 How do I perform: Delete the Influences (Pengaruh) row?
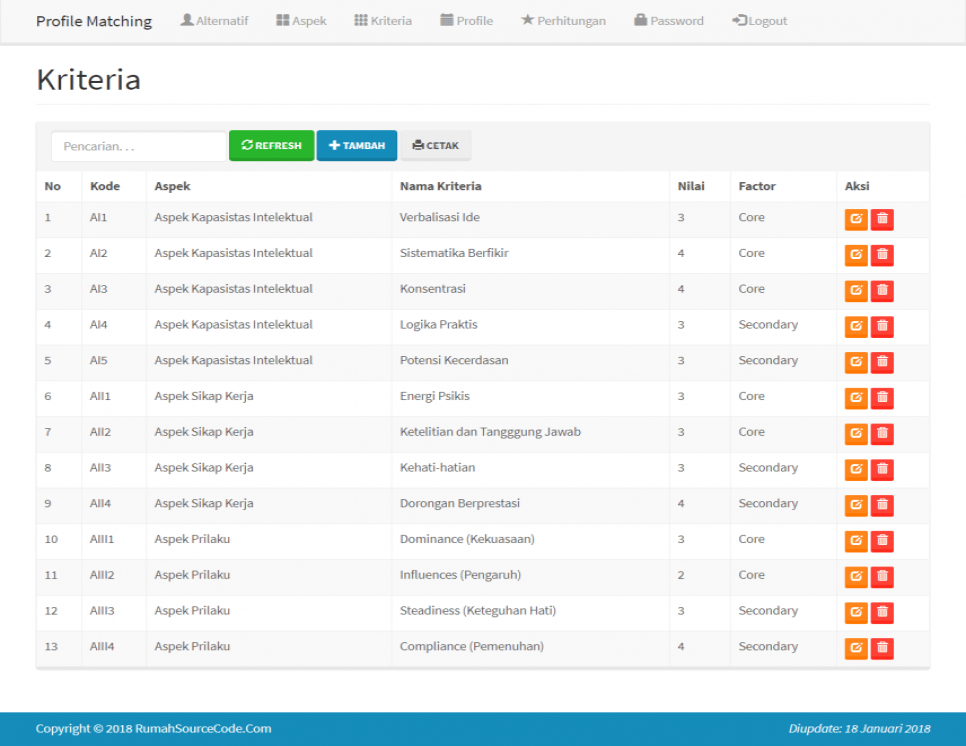pyautogui.click(x=882, y=576)
